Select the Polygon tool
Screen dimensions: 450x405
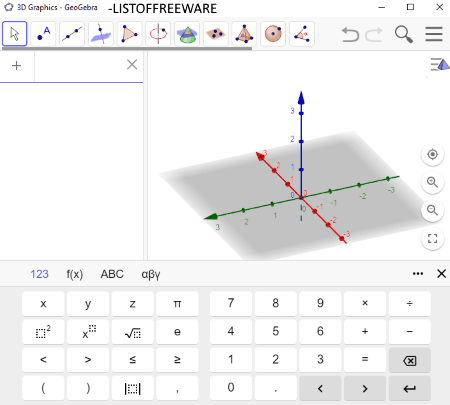[129, 34]
